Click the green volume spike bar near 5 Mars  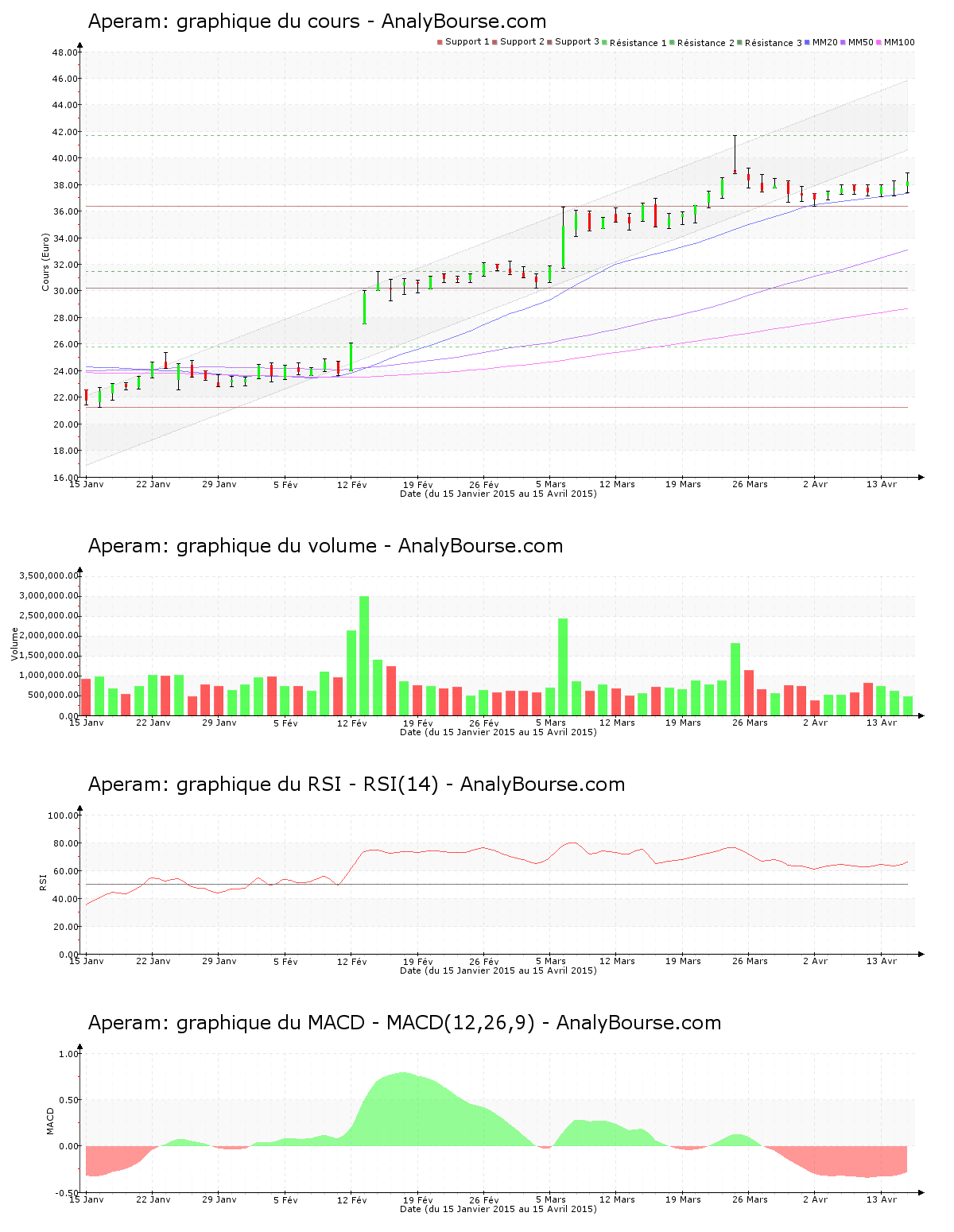pos(563,667)
